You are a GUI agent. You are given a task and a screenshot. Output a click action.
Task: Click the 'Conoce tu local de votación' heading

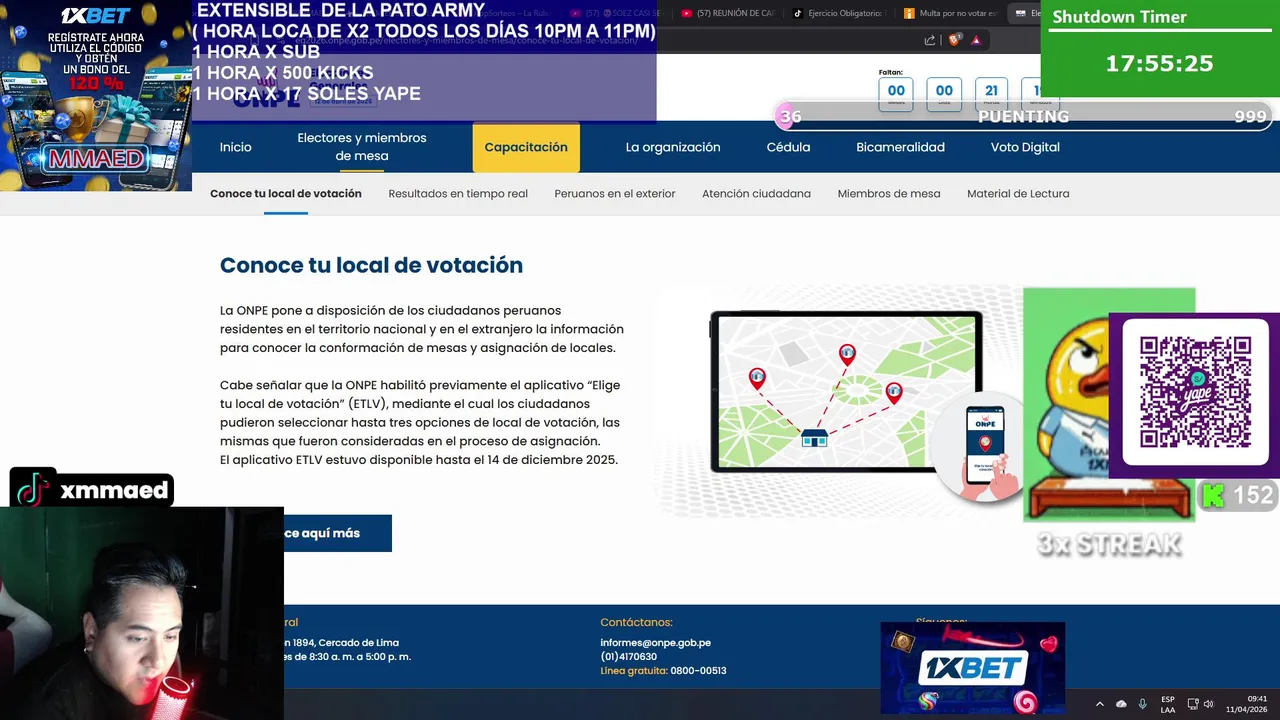371,265
